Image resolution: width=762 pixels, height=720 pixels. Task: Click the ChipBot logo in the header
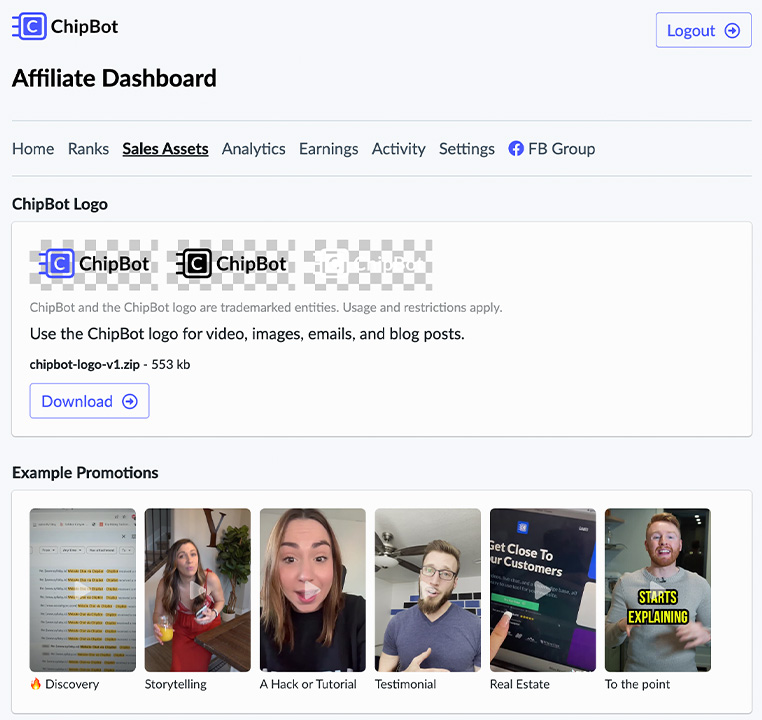coord(65,26)
